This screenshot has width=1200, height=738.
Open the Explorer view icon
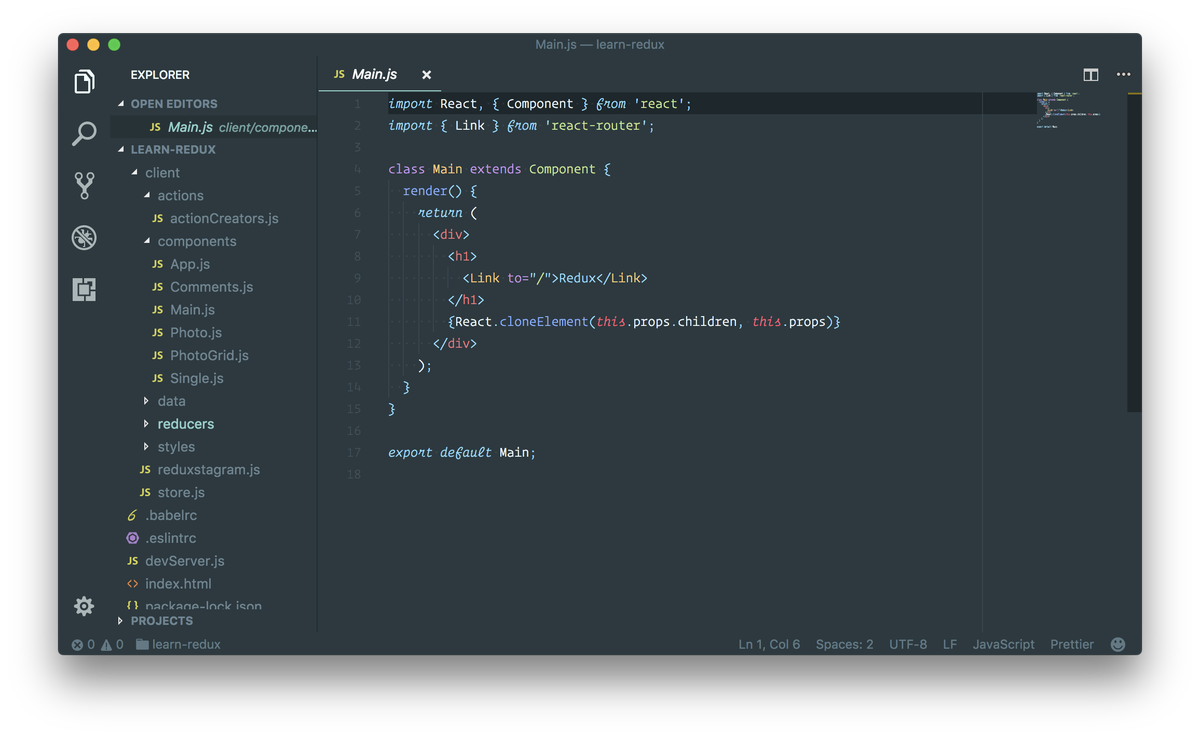(84, 81)
